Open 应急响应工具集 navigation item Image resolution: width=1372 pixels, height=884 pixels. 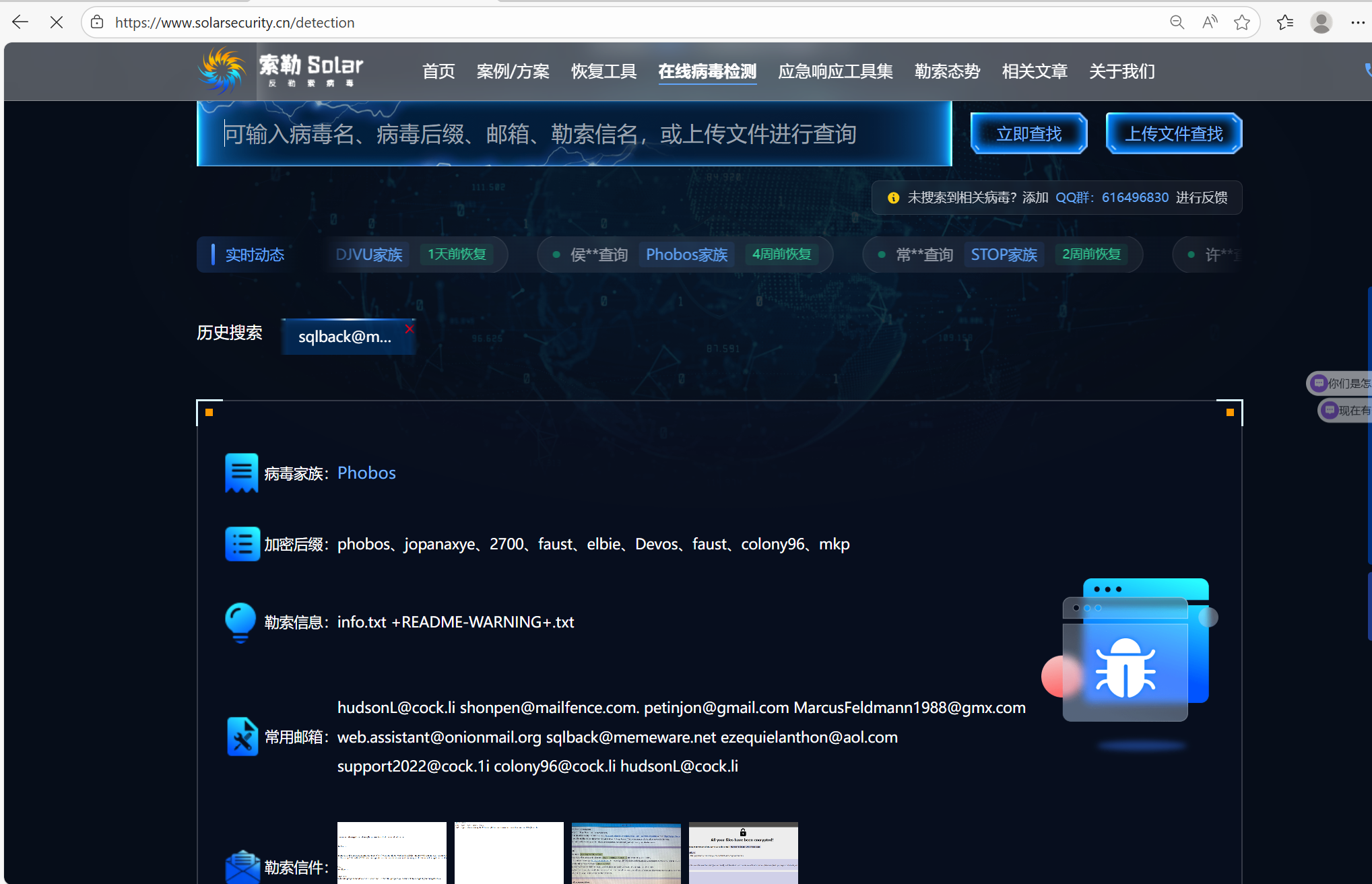tap(835, 71)
